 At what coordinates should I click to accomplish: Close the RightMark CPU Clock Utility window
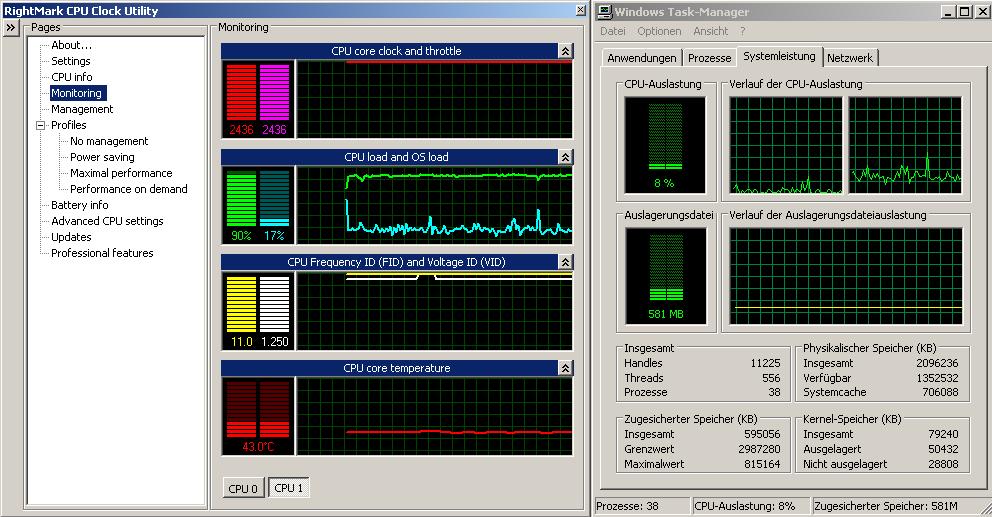tap(580, 10)
